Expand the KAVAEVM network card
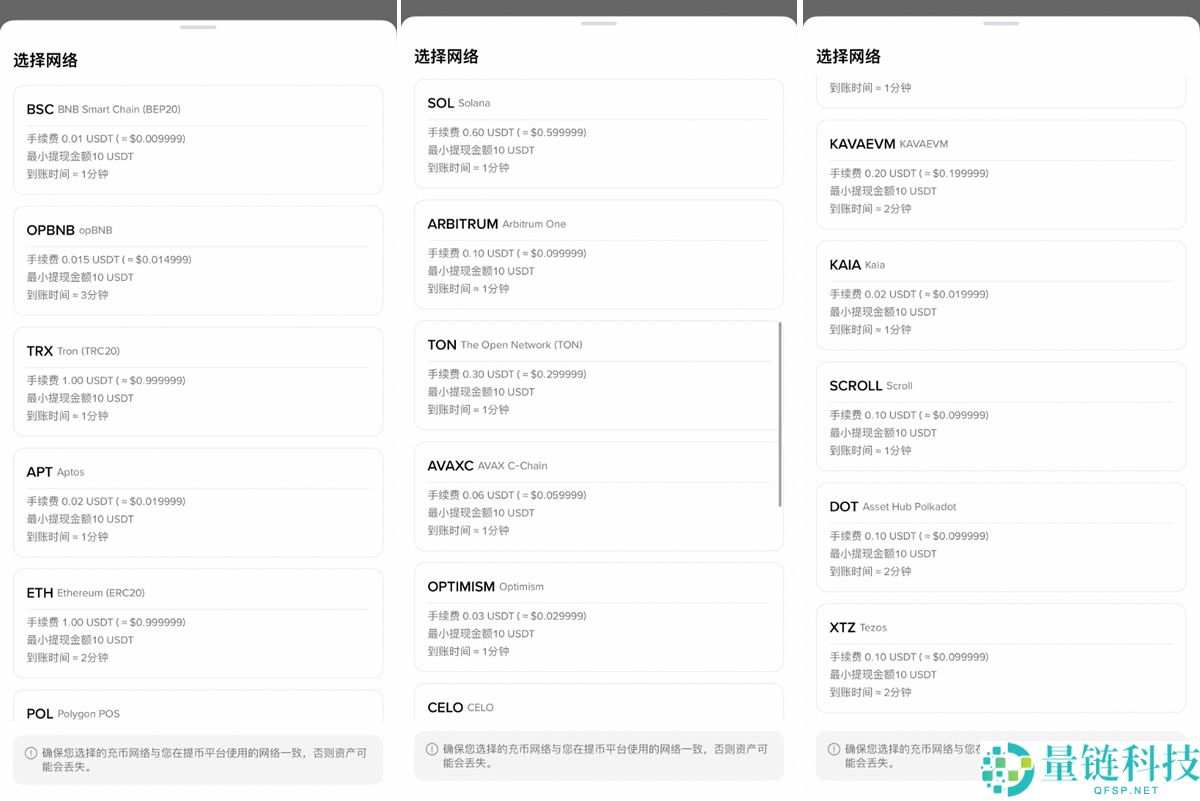1200x801 pixels. pos(1000,175)
